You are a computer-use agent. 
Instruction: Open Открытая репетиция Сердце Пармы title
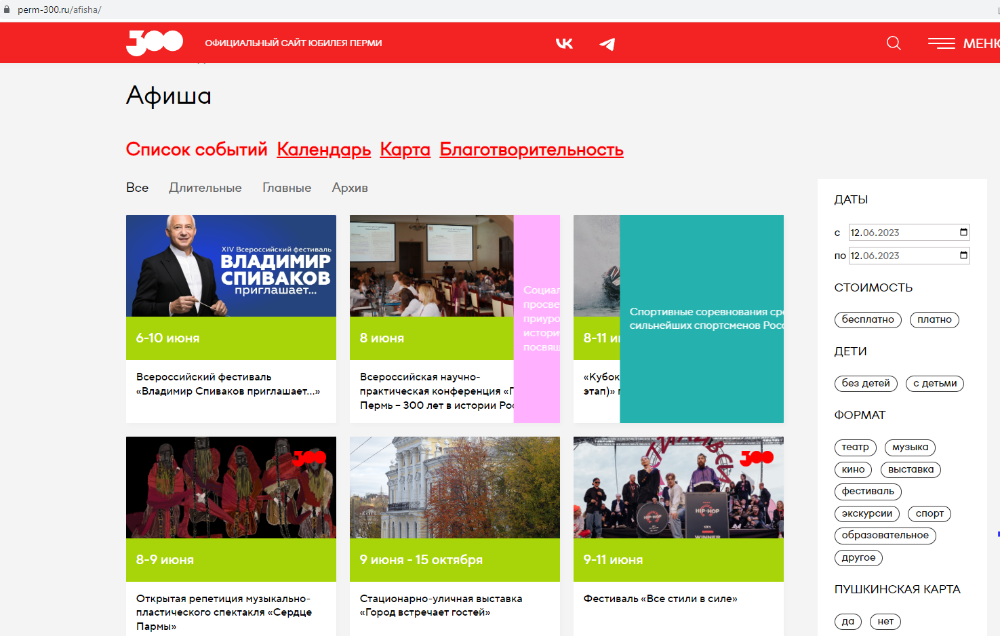pyautogui.click(x=224, y=612)
